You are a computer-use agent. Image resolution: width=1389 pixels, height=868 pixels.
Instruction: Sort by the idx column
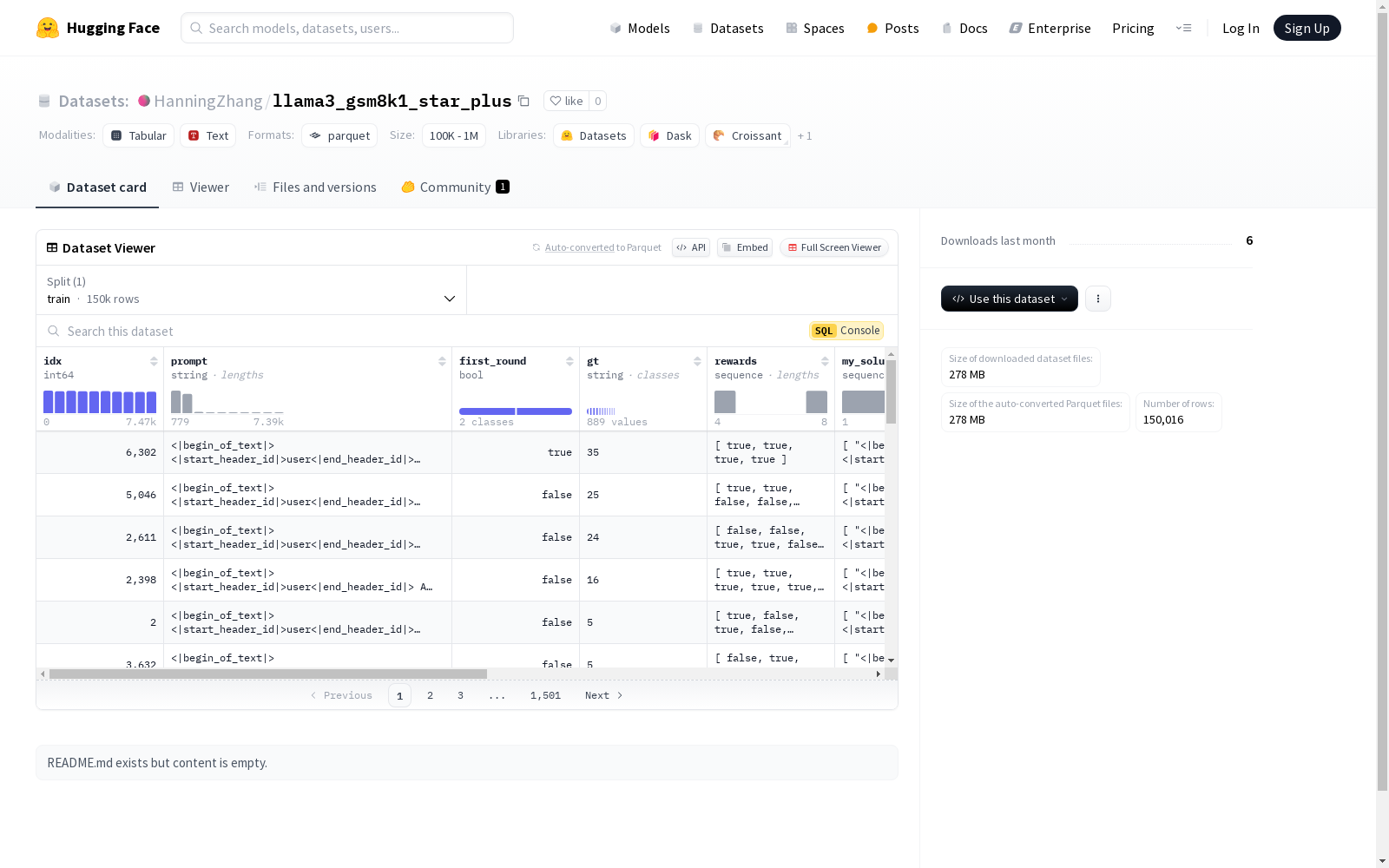154,361
